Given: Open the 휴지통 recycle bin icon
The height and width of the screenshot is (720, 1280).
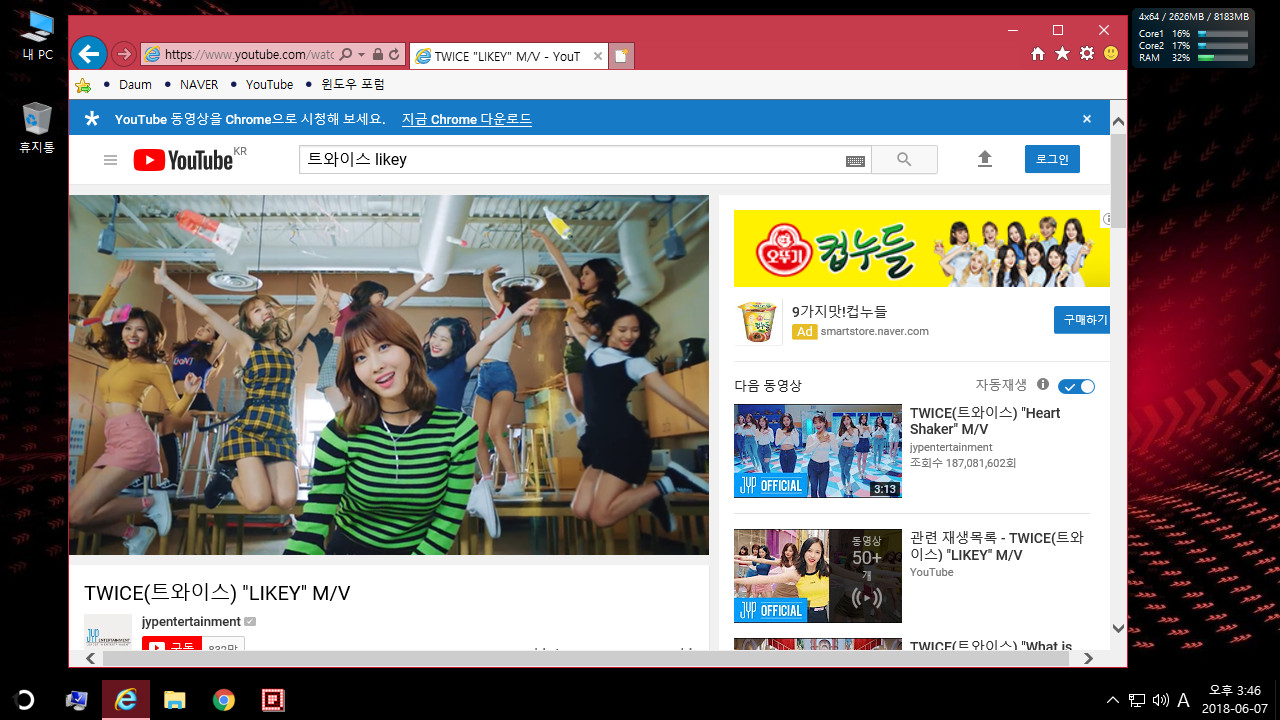Looking at the screenshot, I should (x=37, y=128).
